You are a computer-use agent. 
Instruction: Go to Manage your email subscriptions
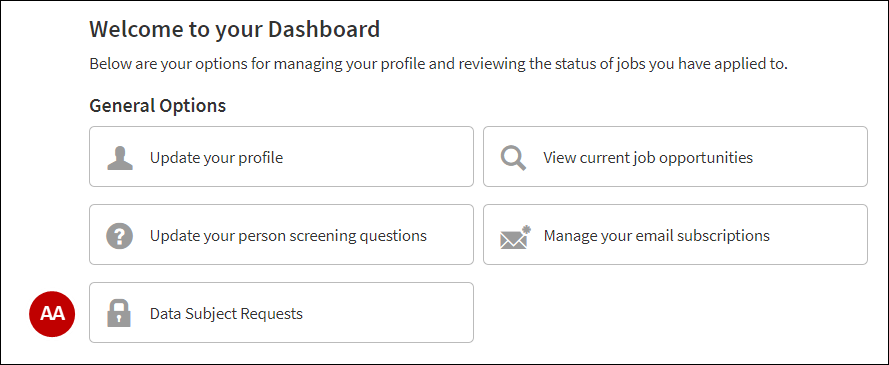(x=657, y=235)
